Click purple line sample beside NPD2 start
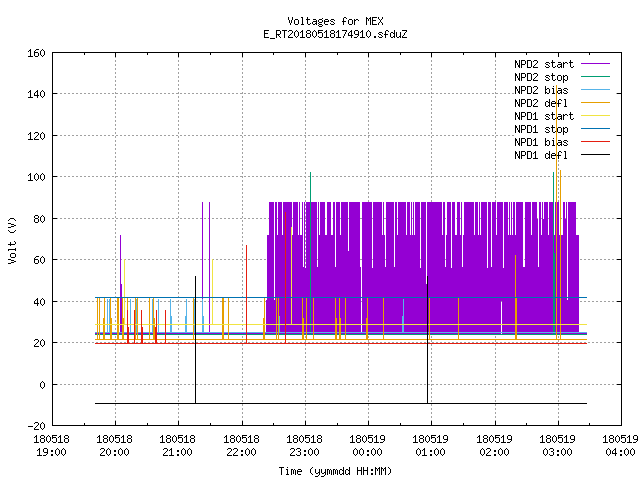 coord(596,64)
